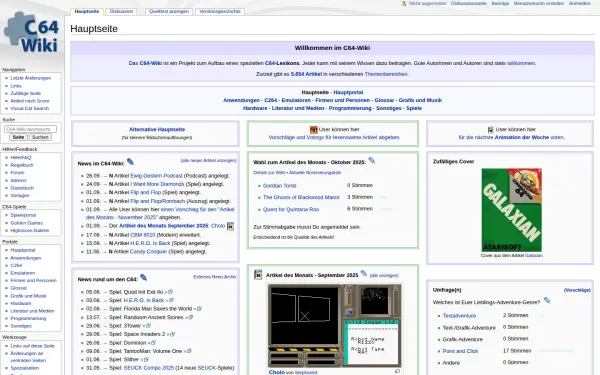Click Vorschläge link in Umfrage box
The height and width of the screenshot is (375, 600).
577,290
